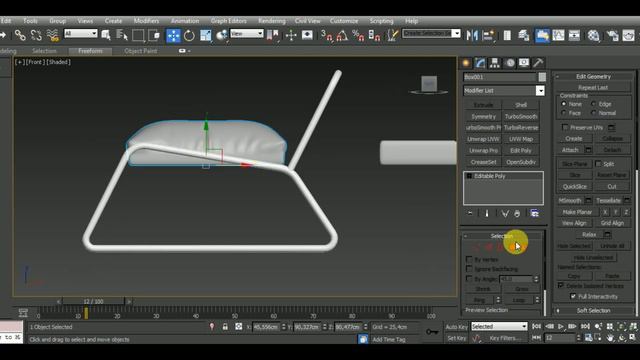Select the Move transform tool

point(173,36)
